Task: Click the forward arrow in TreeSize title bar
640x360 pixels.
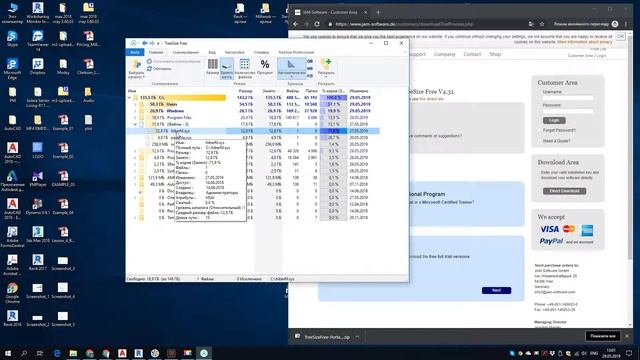Action: pyautogui.click(x=152, y=43)
